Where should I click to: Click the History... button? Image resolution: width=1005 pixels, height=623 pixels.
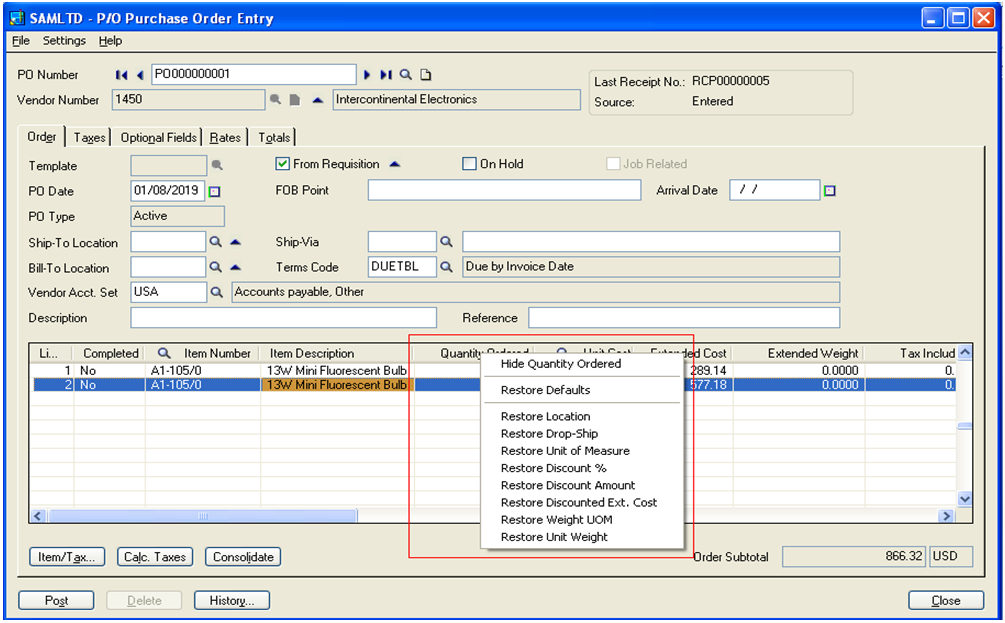click(x=231, y=601)
